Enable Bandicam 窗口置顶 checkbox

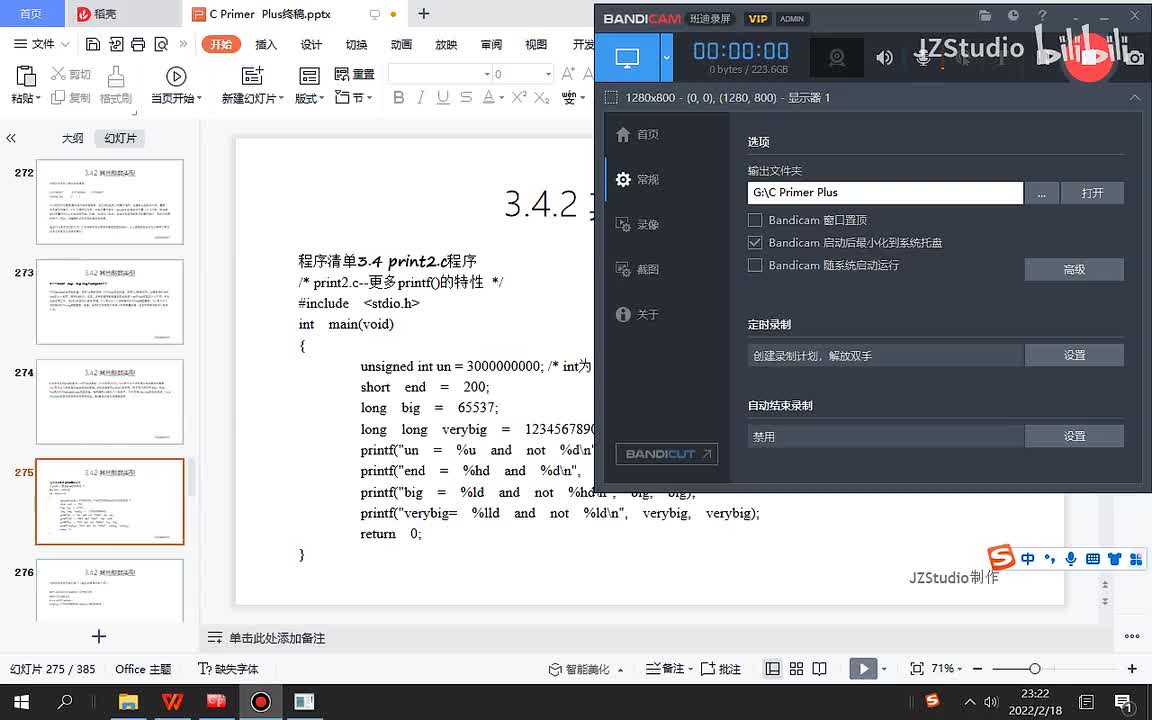click(755, 220)
